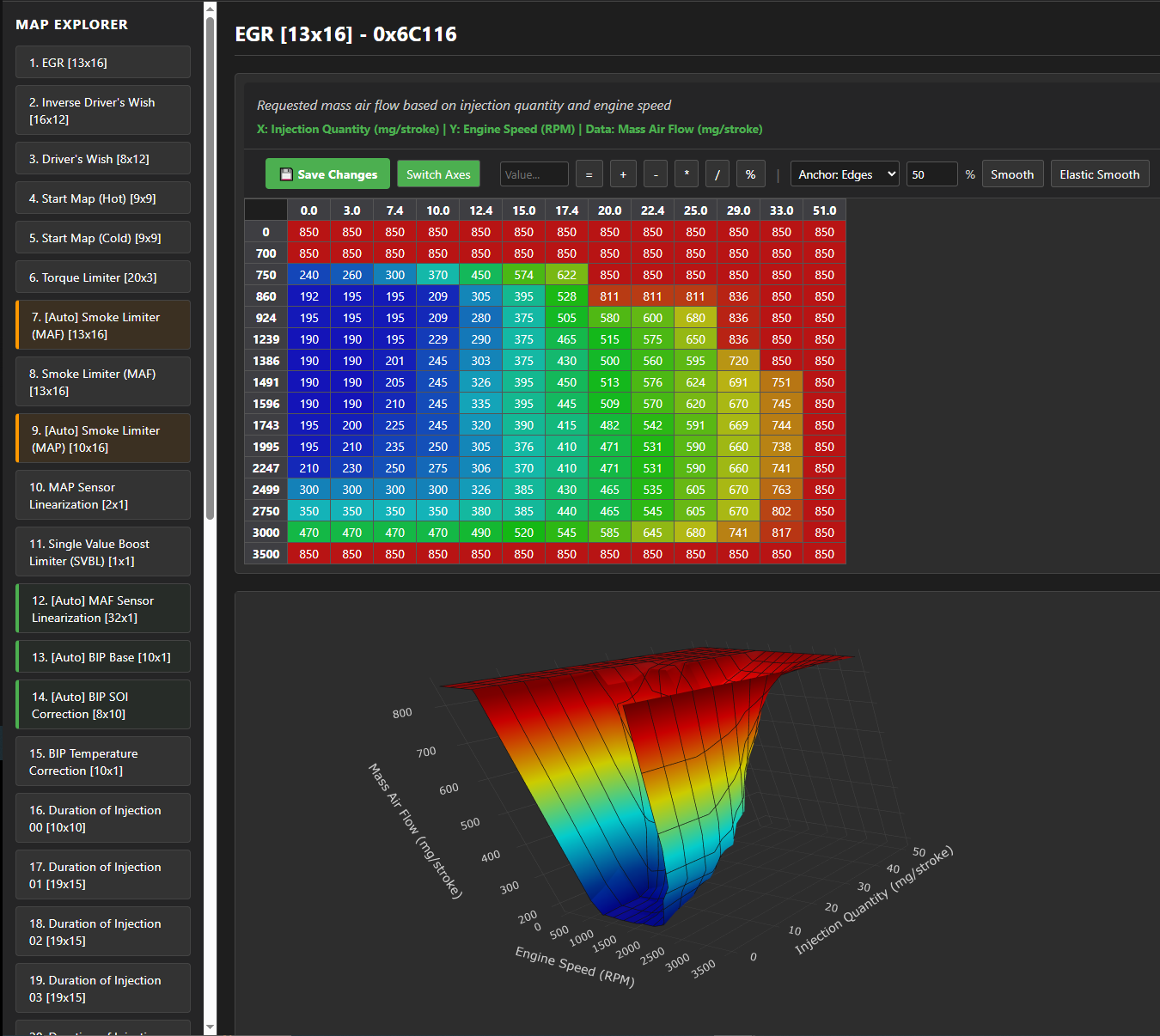Click the smoothing percent field showing 50
This screenshot has width=1160, height=1036.
(932, 174)
